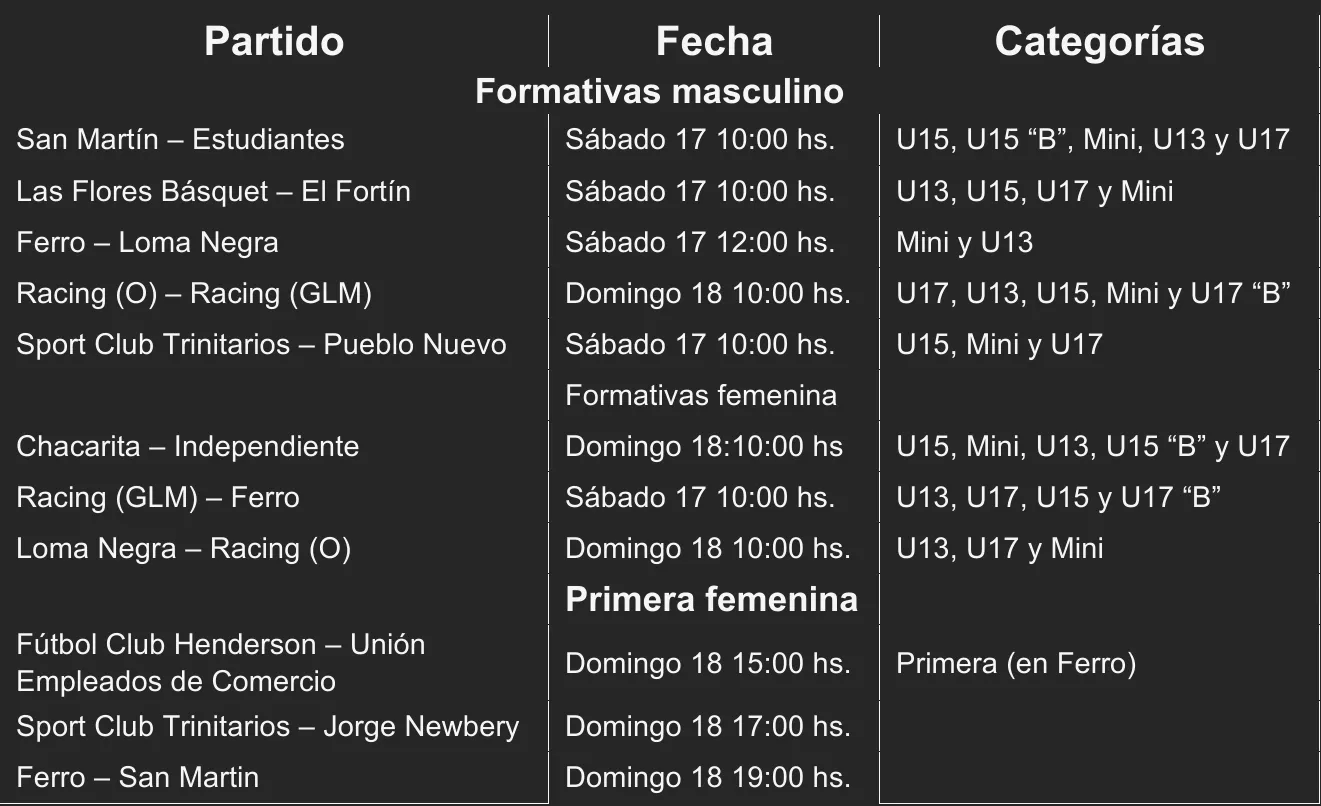Click the "Primera (en Ferro)" categories cell
This screenshot has width=1321, height=806.
[x=1016, y=663]
